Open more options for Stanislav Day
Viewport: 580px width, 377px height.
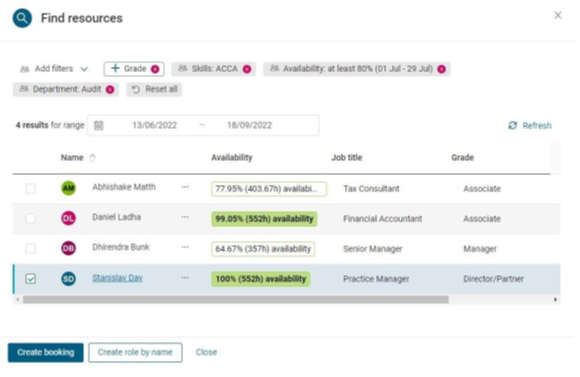coord(185,277)
